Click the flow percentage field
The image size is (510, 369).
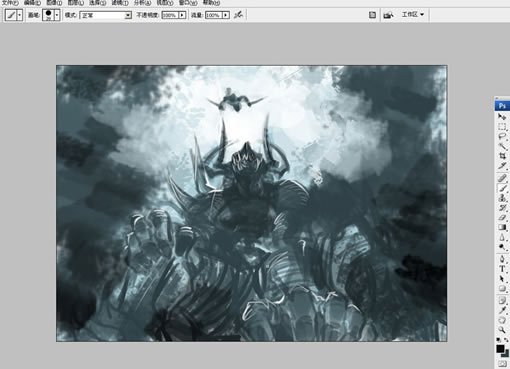pos(214,15)
